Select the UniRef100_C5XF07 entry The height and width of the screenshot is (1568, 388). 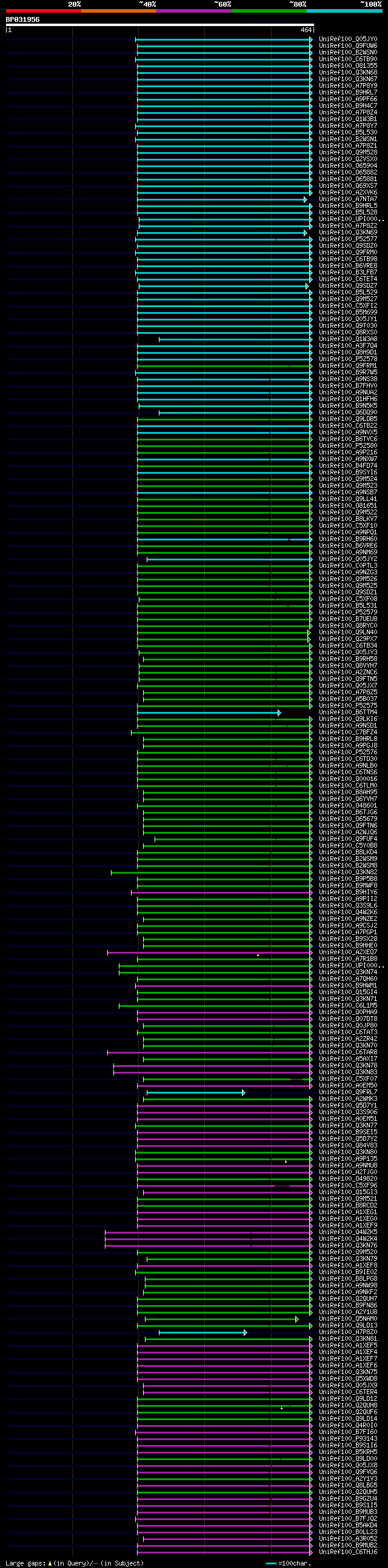pos(348,1079)
